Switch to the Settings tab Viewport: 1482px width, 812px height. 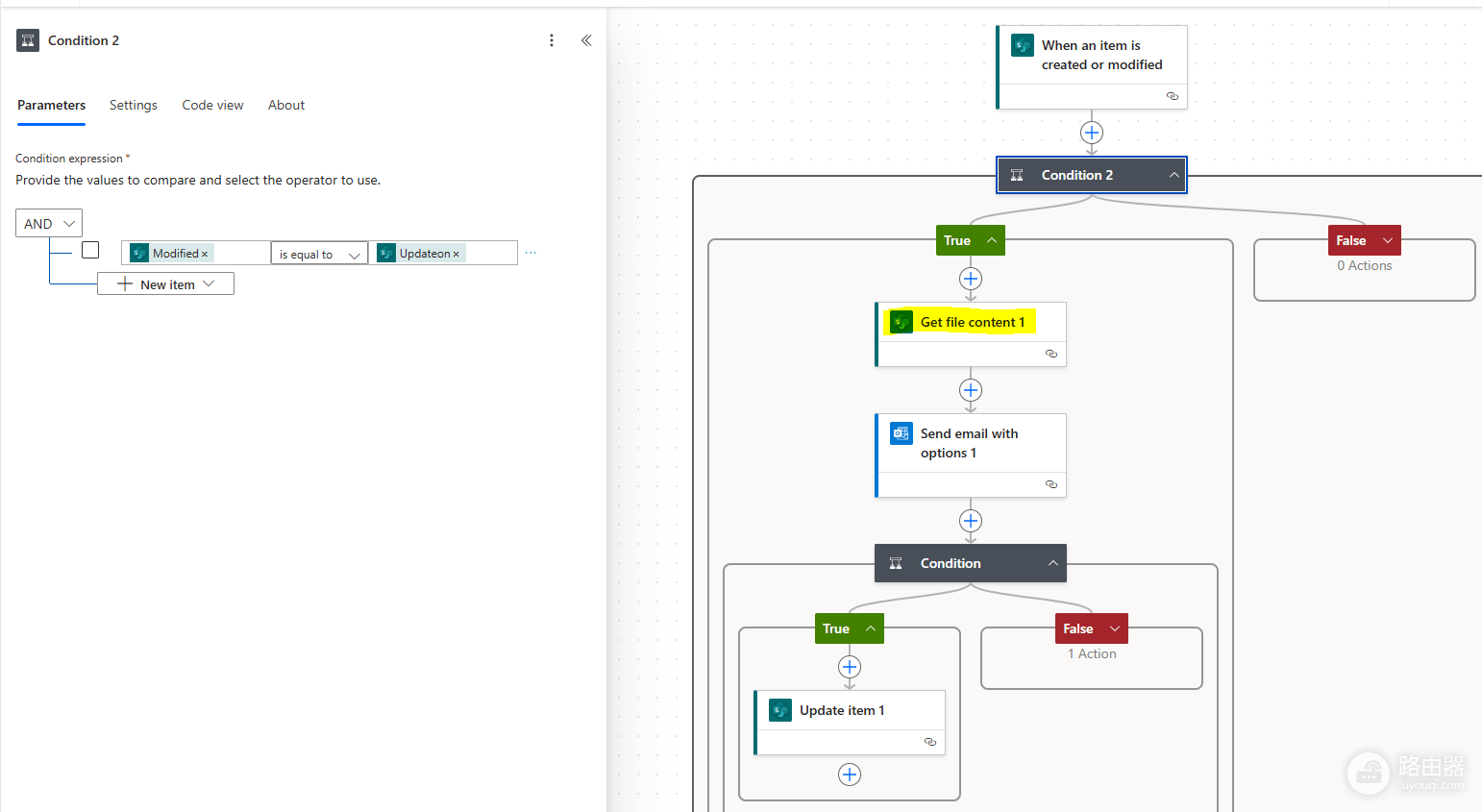pos(134,105)
